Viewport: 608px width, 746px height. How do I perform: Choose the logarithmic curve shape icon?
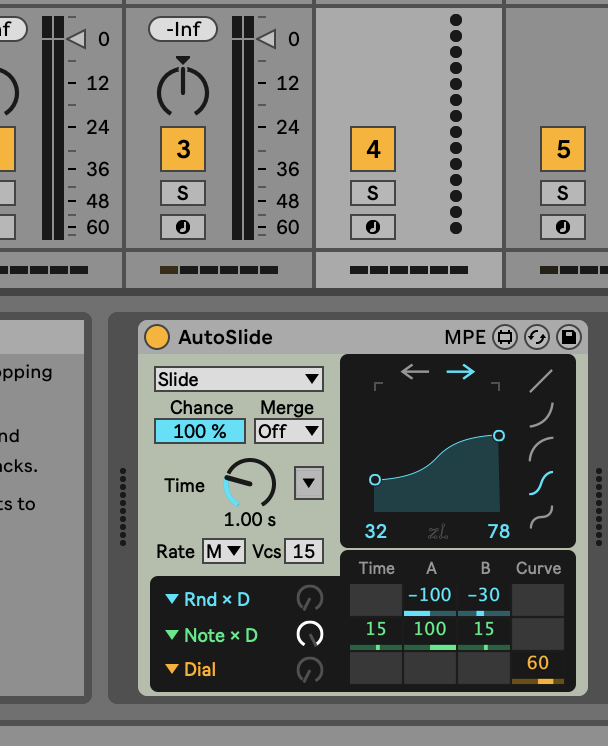coord(541,449)
